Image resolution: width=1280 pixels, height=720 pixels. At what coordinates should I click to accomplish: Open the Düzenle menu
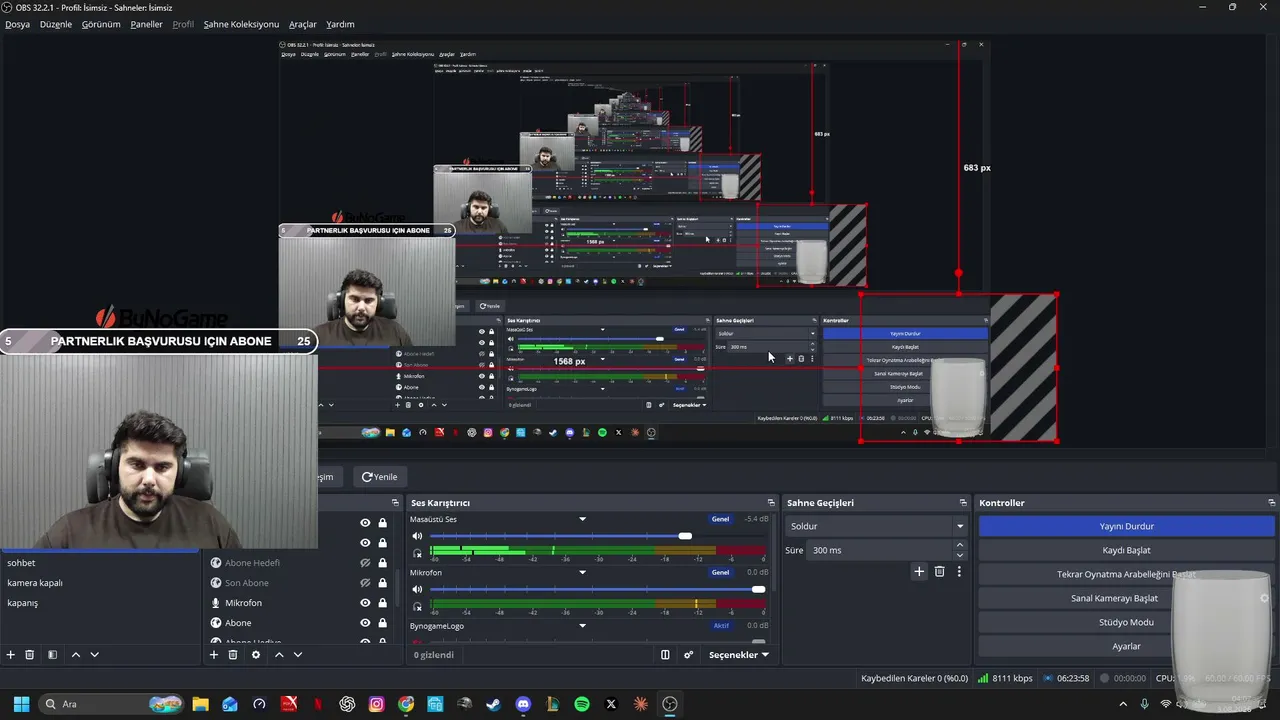click(x=56, y=24)
